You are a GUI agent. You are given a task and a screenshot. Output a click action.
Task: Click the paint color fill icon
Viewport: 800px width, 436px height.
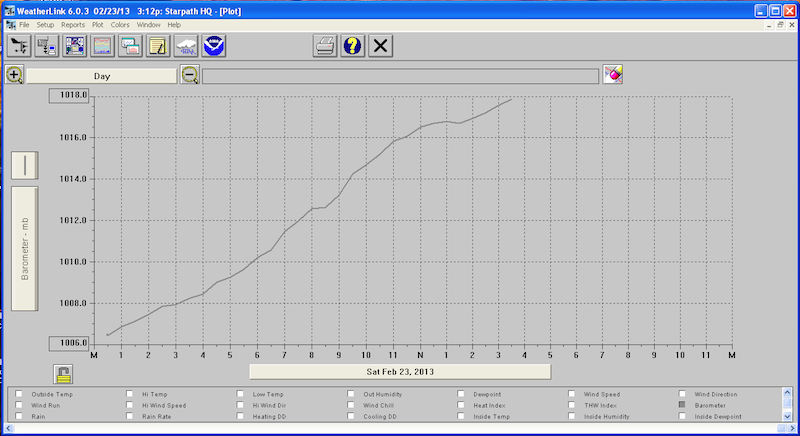click(x=613, y=74)
